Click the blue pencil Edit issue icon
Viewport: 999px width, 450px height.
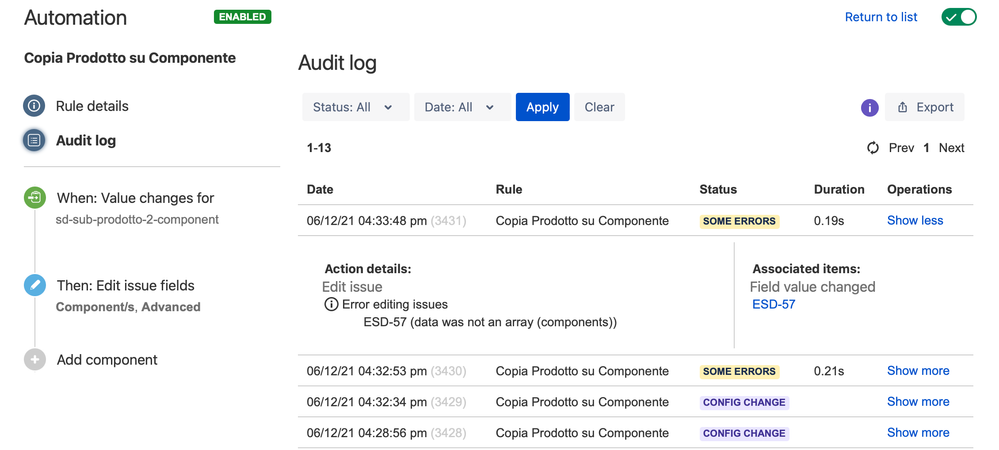pyautogui.click(x=34, y=285)
